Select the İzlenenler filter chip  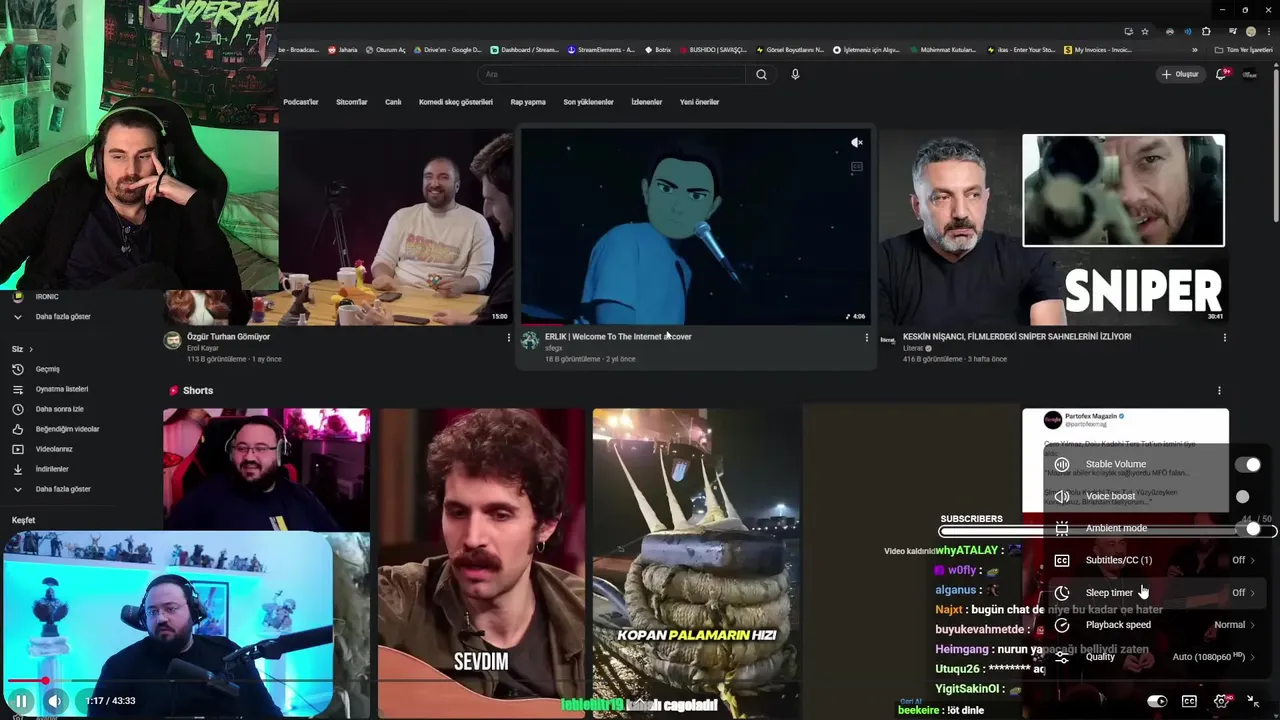(647, 102)
